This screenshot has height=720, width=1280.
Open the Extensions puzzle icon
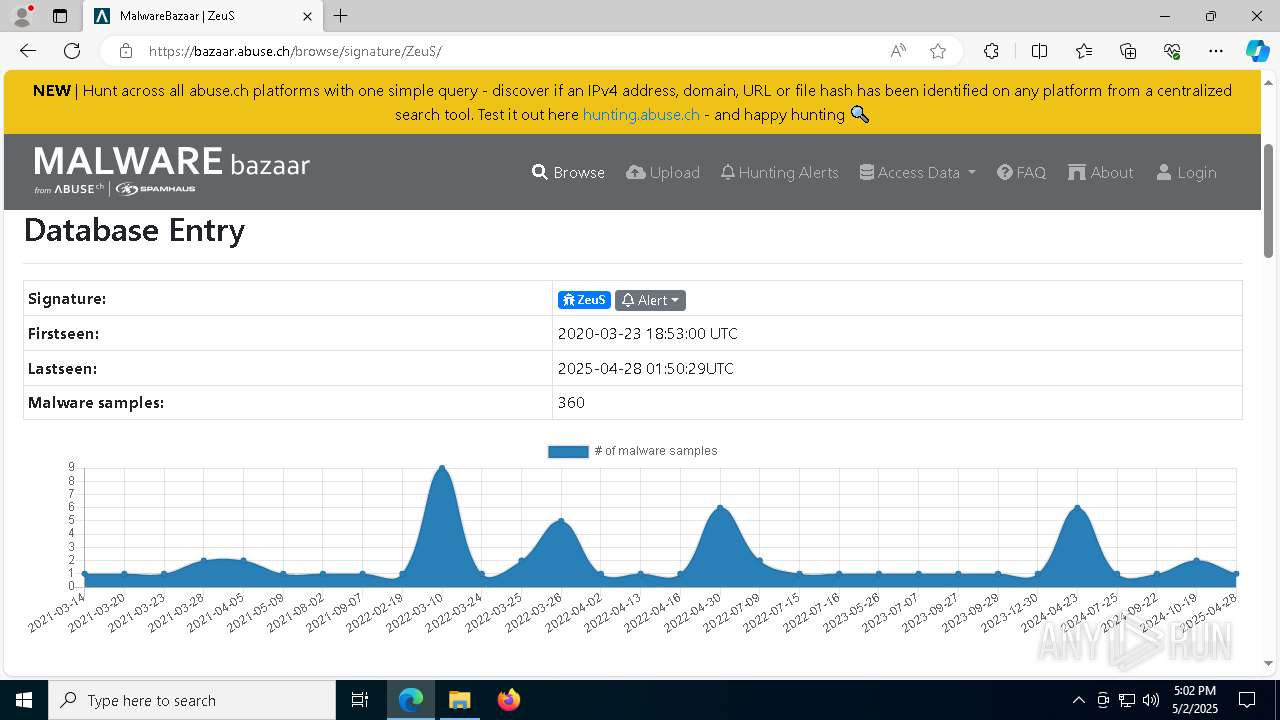point(991,51)
